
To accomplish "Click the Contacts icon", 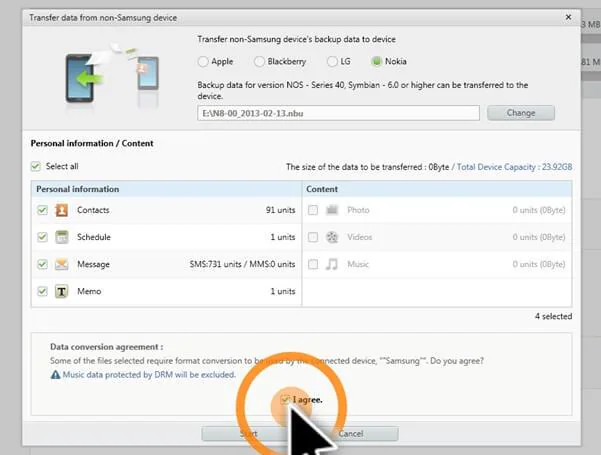I will click(62, 210).
